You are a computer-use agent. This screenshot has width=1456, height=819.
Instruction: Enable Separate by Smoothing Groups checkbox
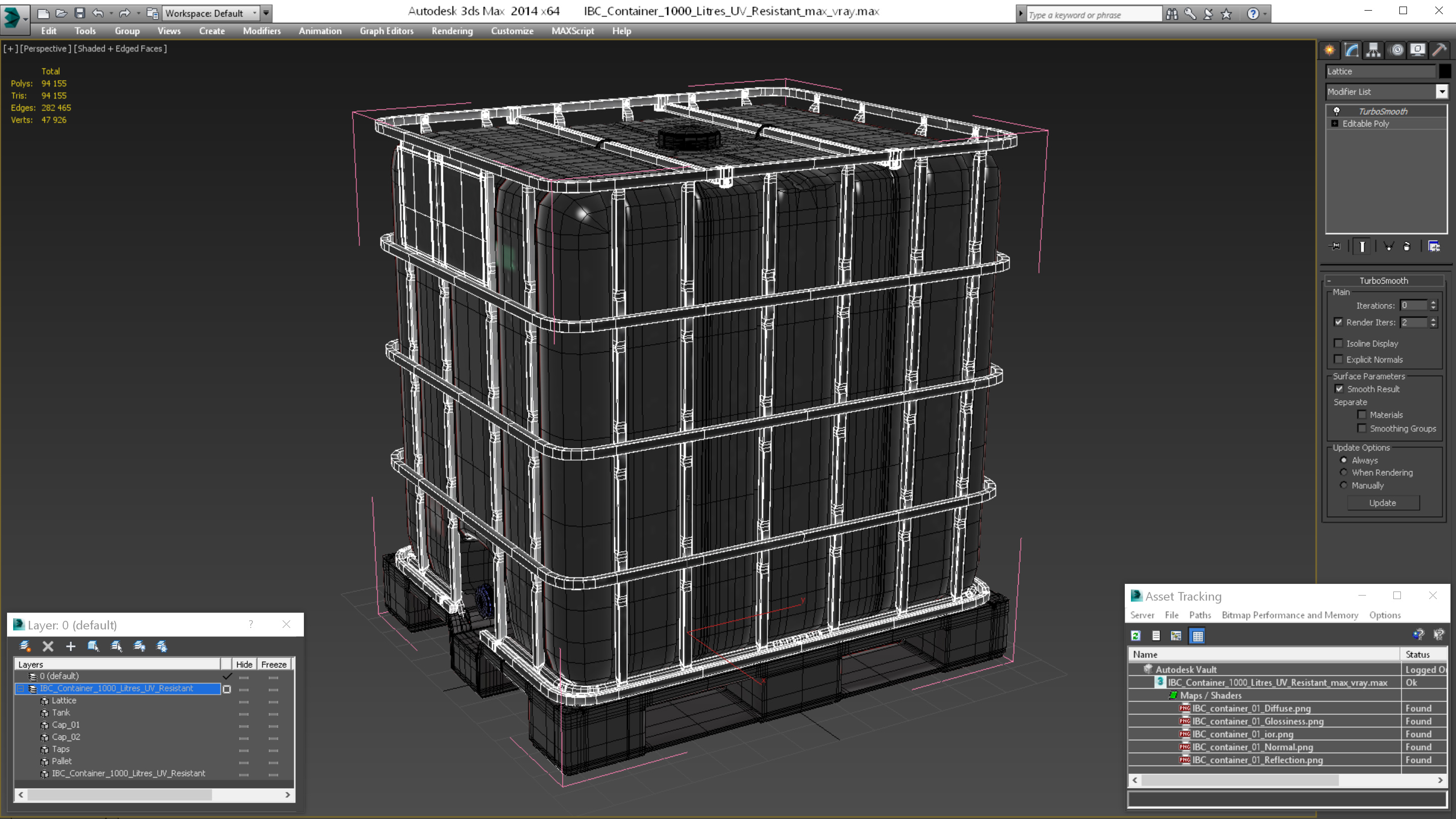coord(1362,428)
